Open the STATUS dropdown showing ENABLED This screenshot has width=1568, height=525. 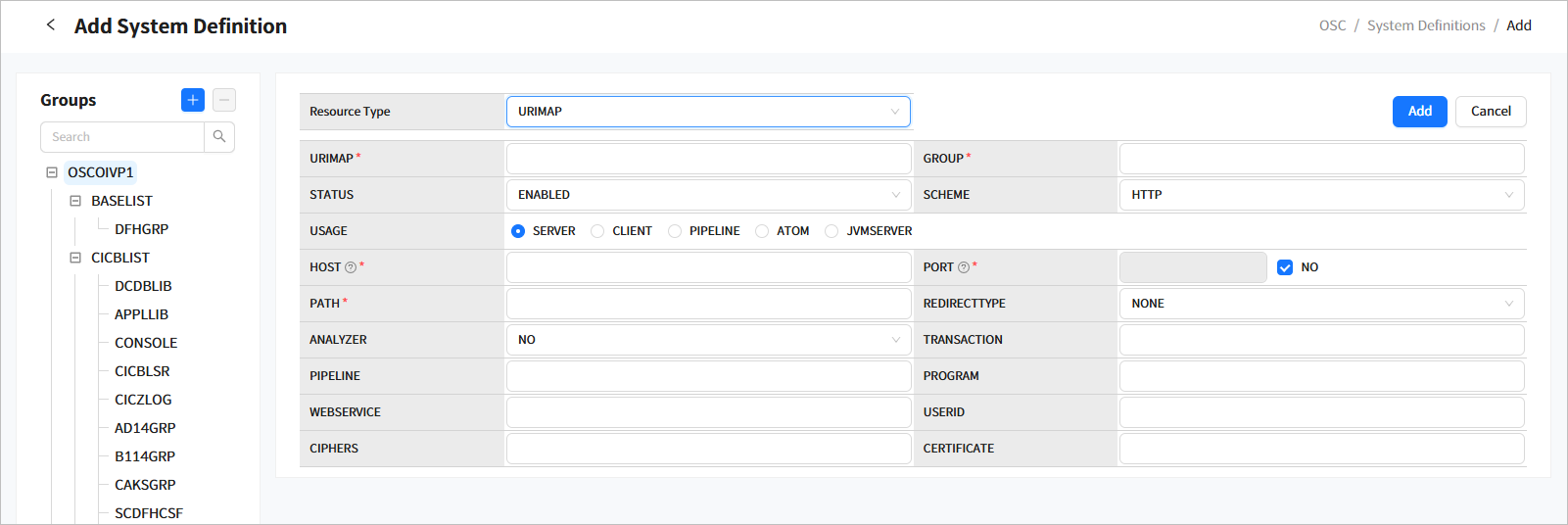tap(707, 195)
